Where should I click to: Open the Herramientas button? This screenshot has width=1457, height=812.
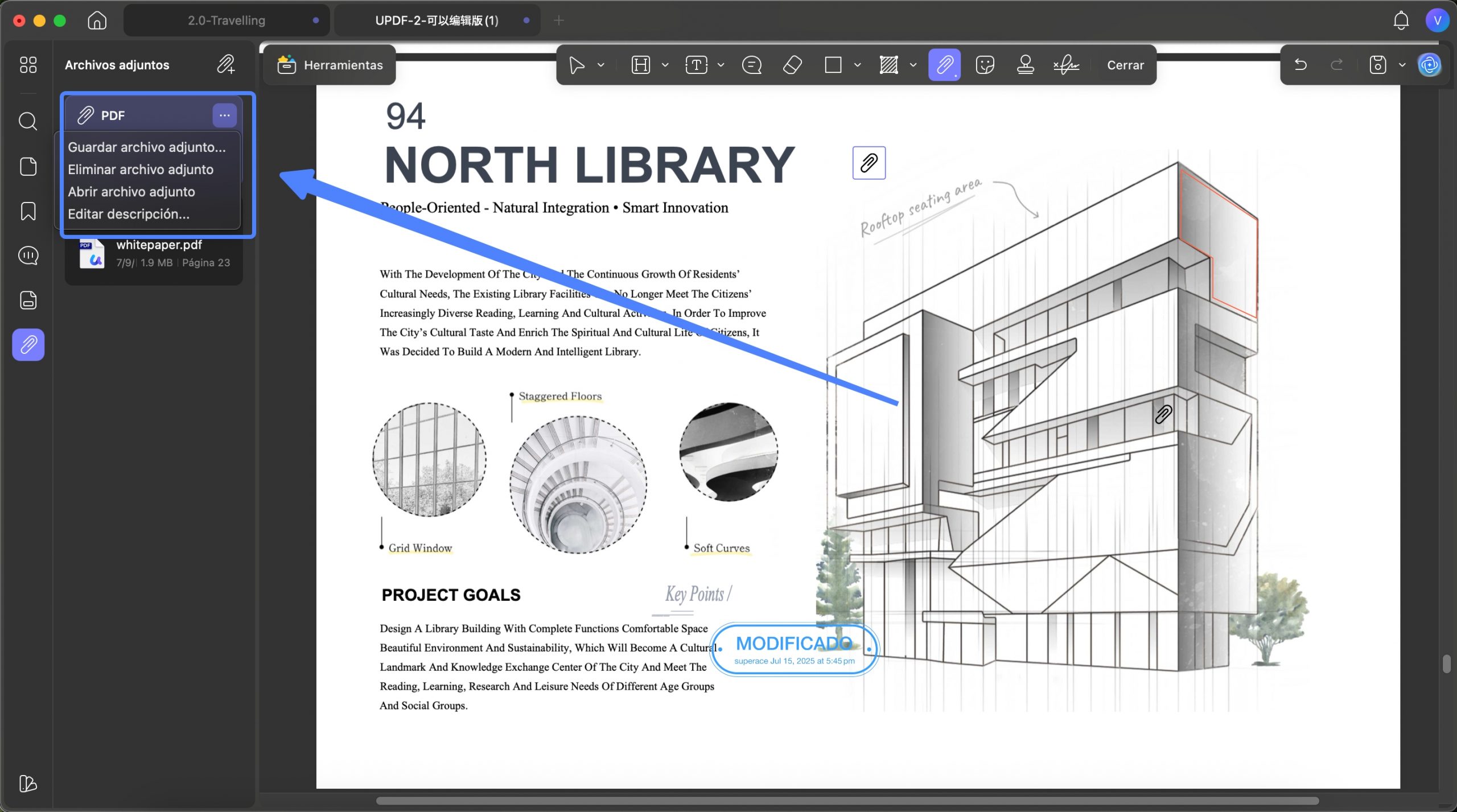click(x=330, y=65)
